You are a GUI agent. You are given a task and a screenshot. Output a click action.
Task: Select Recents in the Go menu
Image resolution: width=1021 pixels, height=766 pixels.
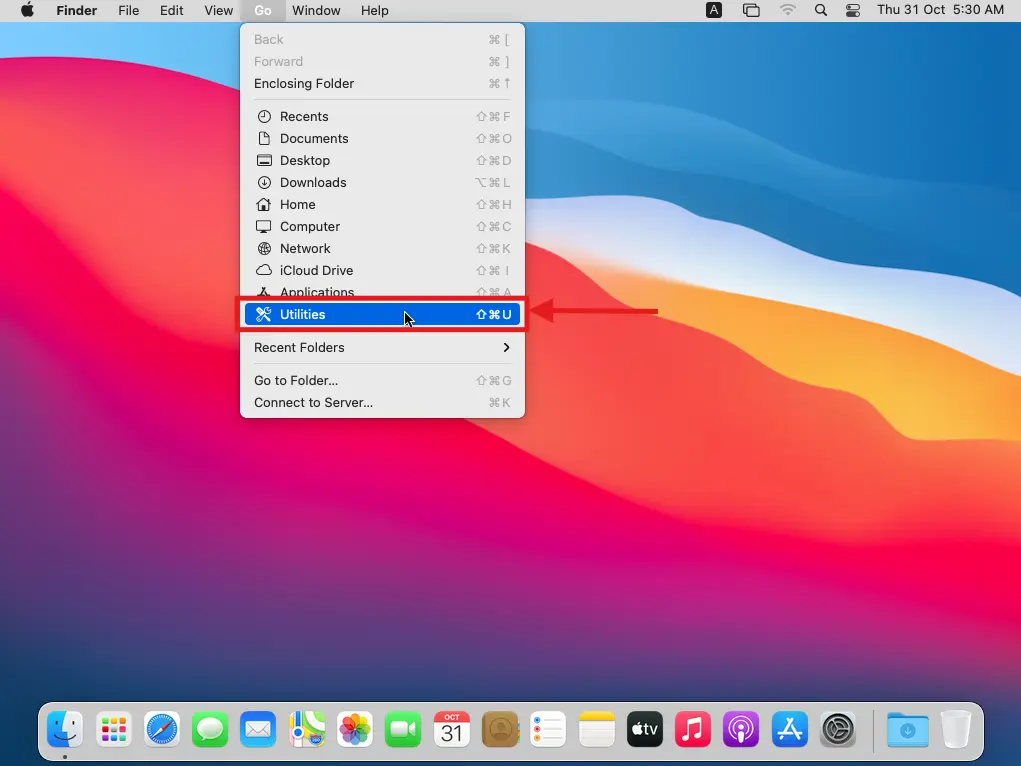[x=382, y=117]
